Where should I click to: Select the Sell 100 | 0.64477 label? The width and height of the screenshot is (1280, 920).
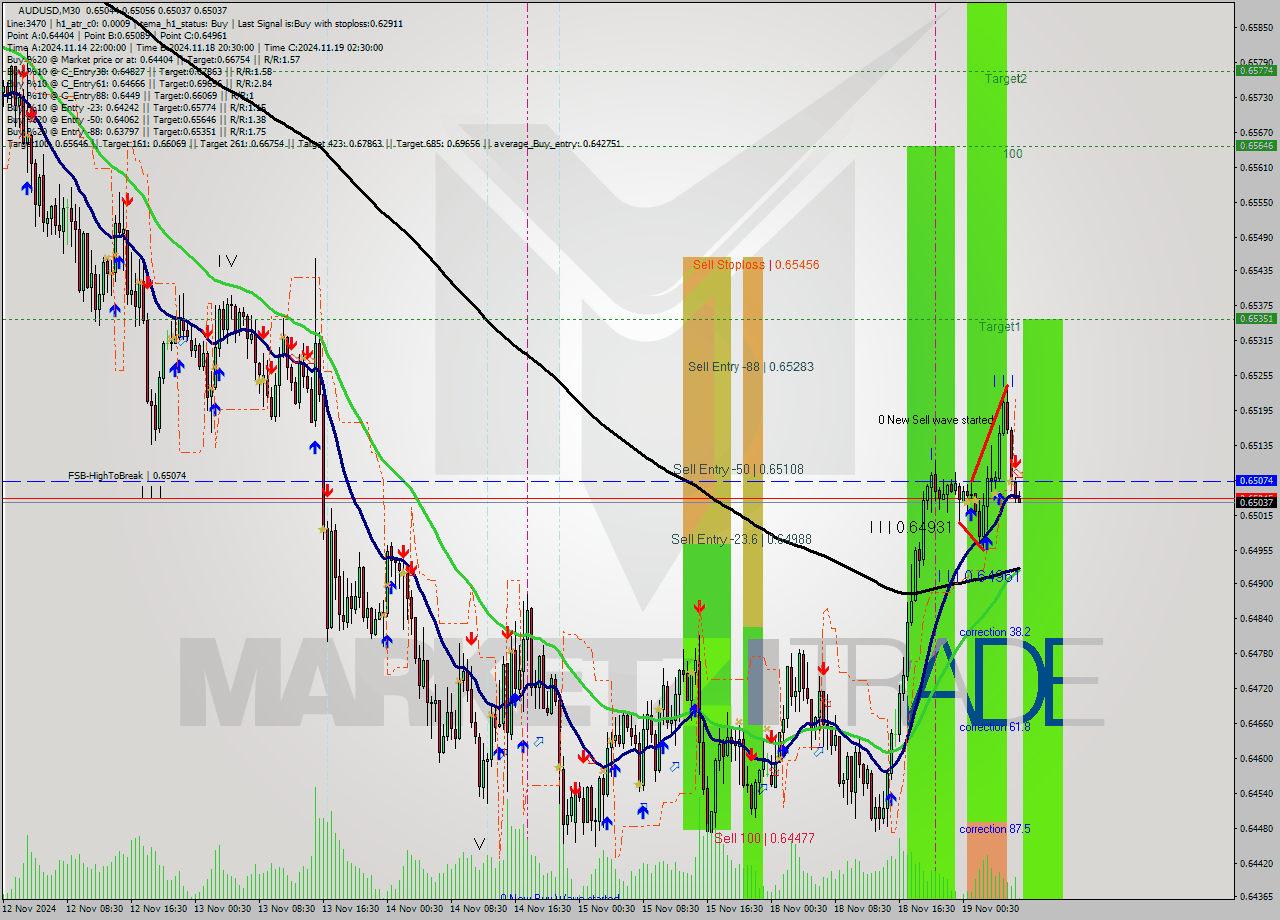point(764,838)
